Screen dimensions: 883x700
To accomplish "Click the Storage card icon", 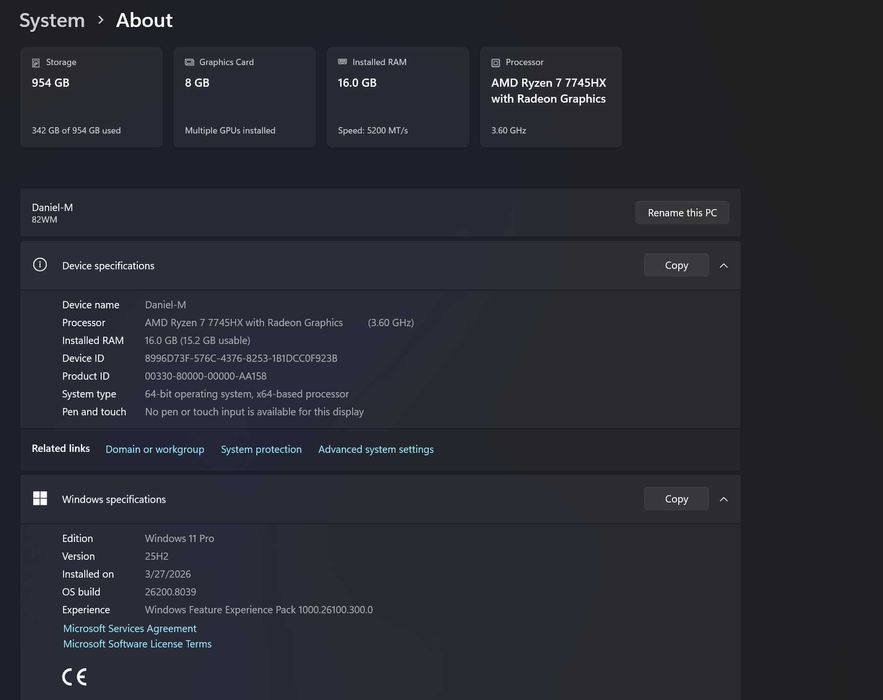I will [x=36, y=63].
